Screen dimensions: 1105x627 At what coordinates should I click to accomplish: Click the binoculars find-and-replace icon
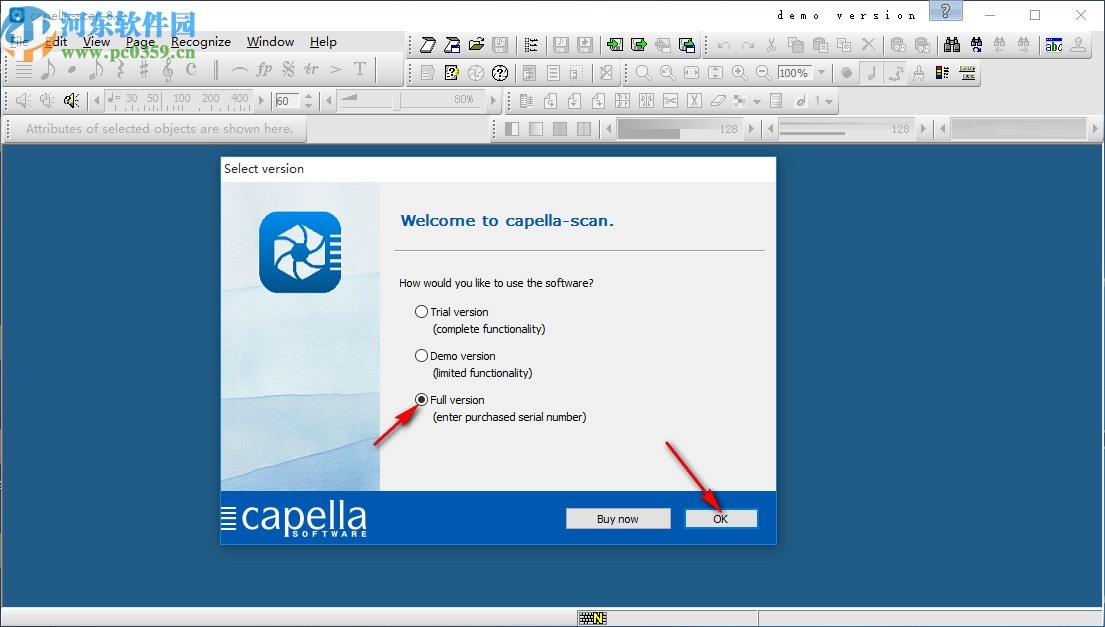pos(976,45)
